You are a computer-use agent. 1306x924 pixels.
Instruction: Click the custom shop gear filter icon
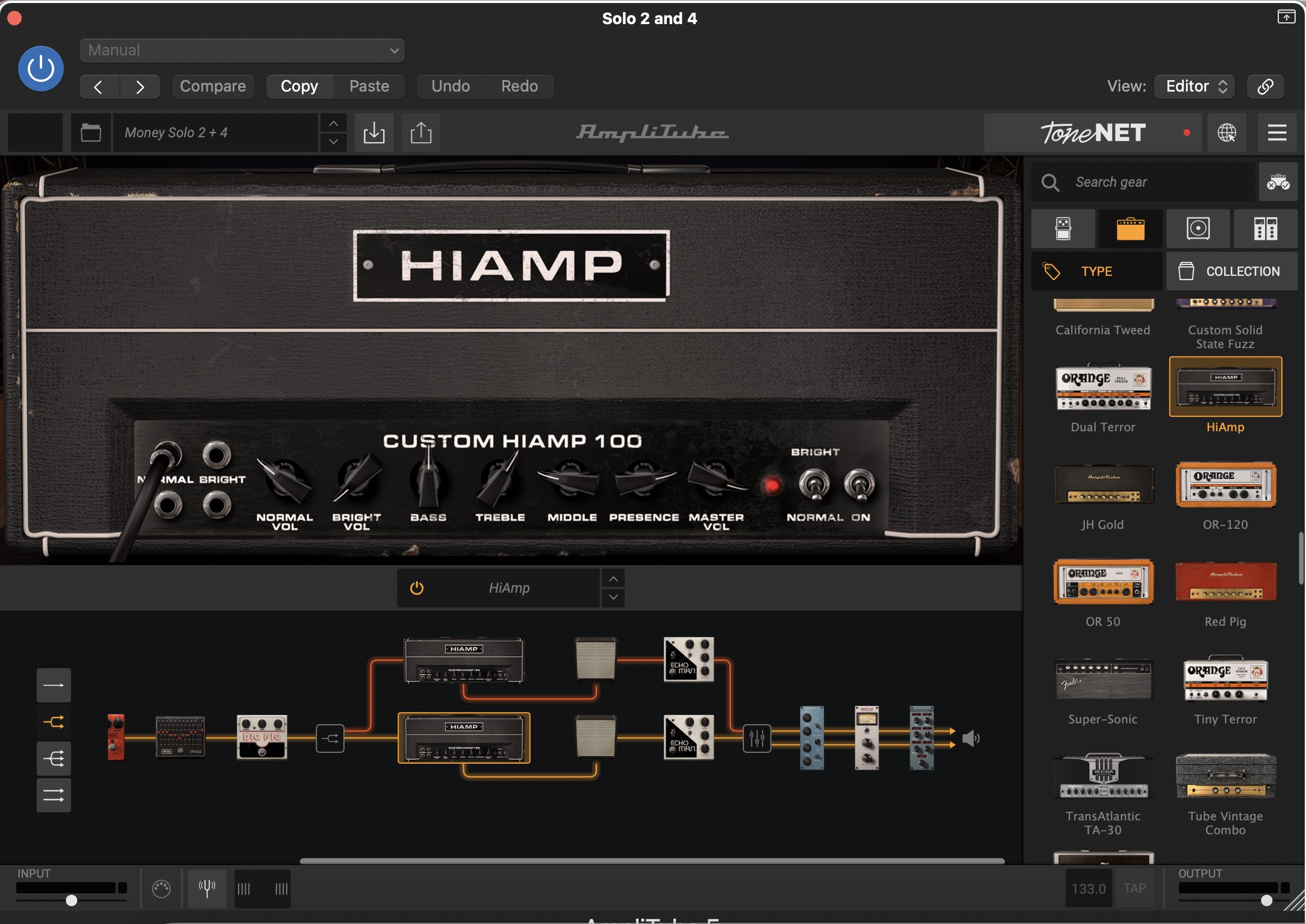[1278, 182]
